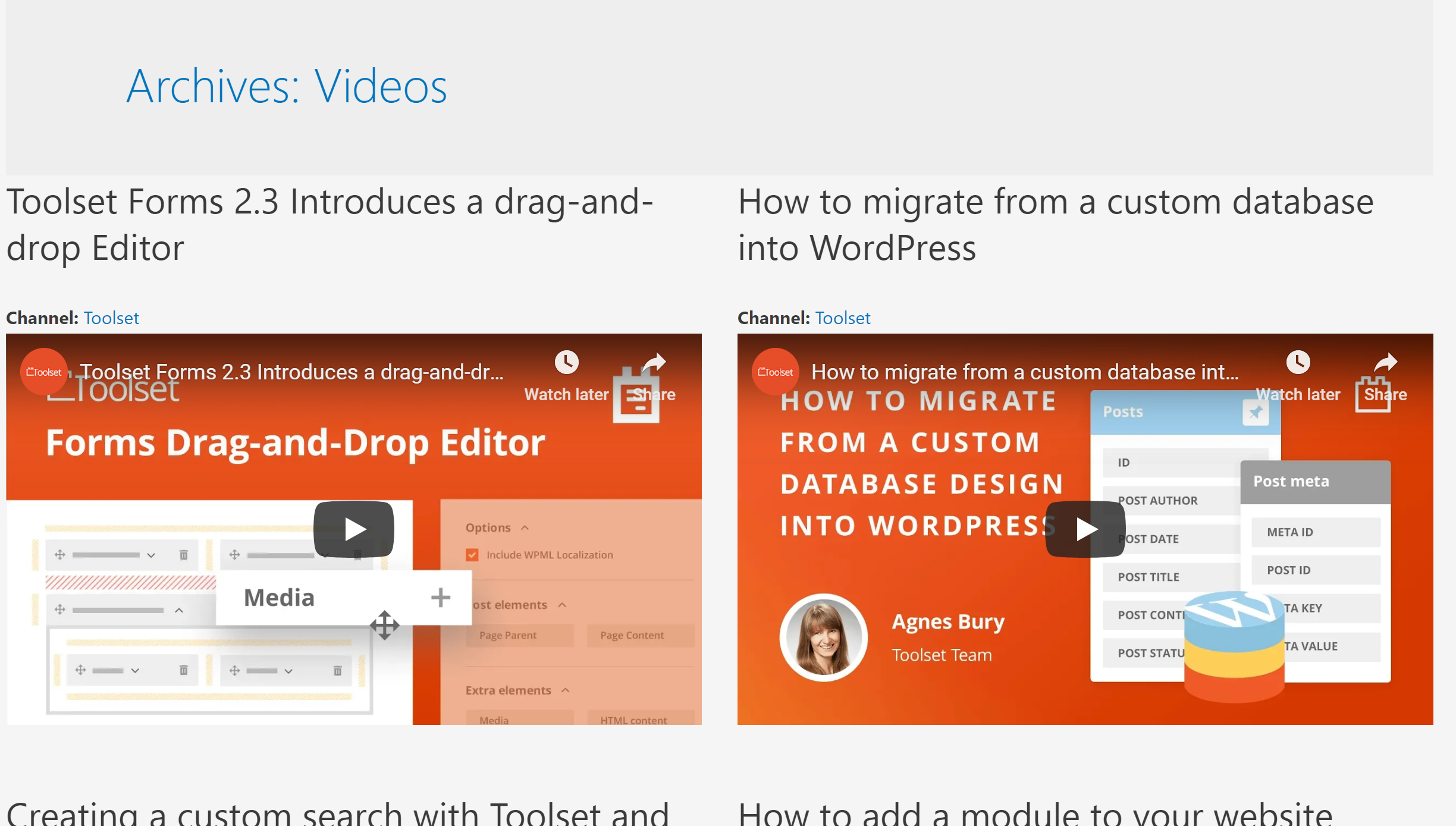Click the Media plus icon in thumbnail
The image size is (1456, 826).
point(440,597)
